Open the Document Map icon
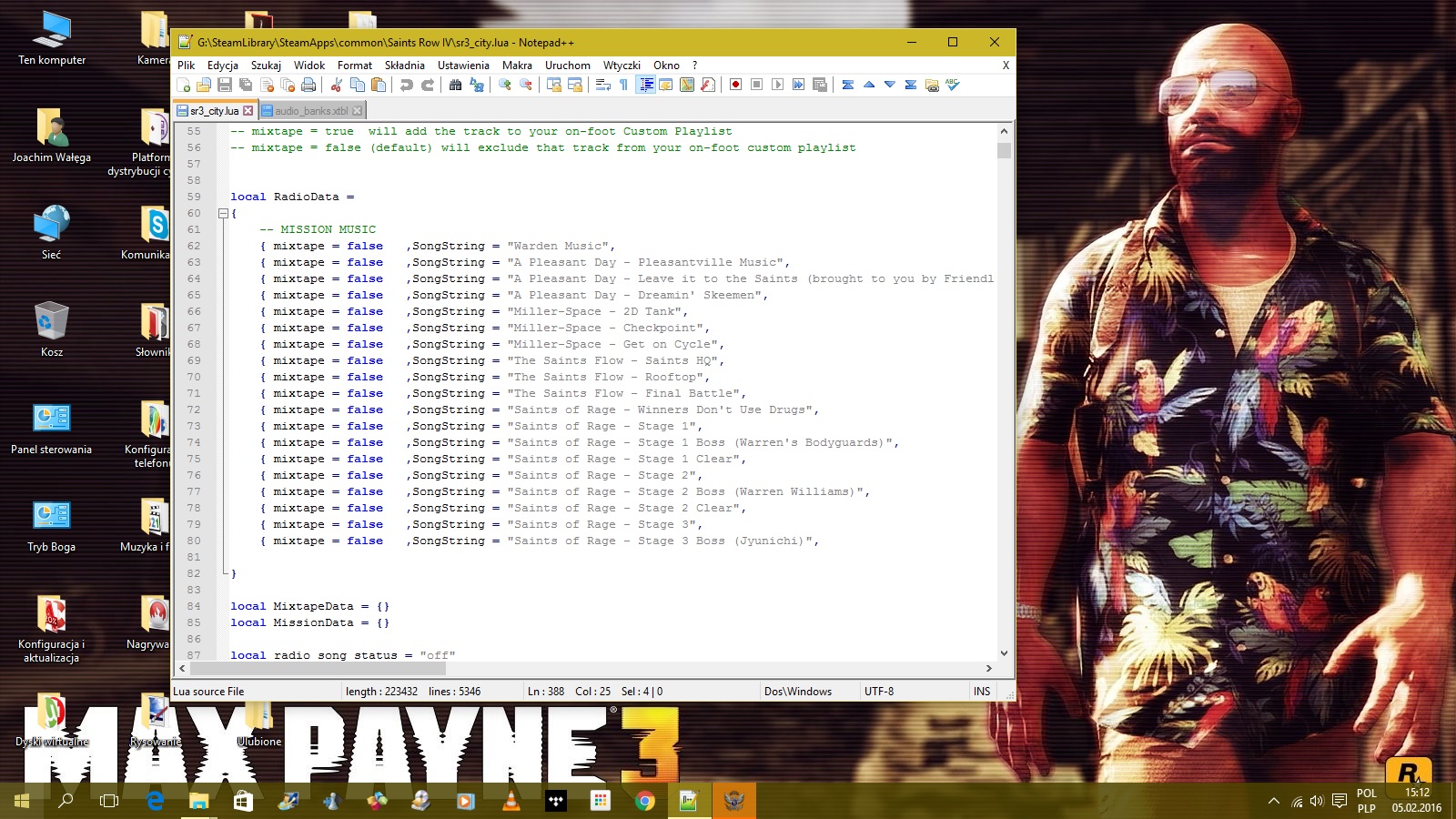This screenshot has width=1456, height=819. pyautogui.click(x=687, y=85)
